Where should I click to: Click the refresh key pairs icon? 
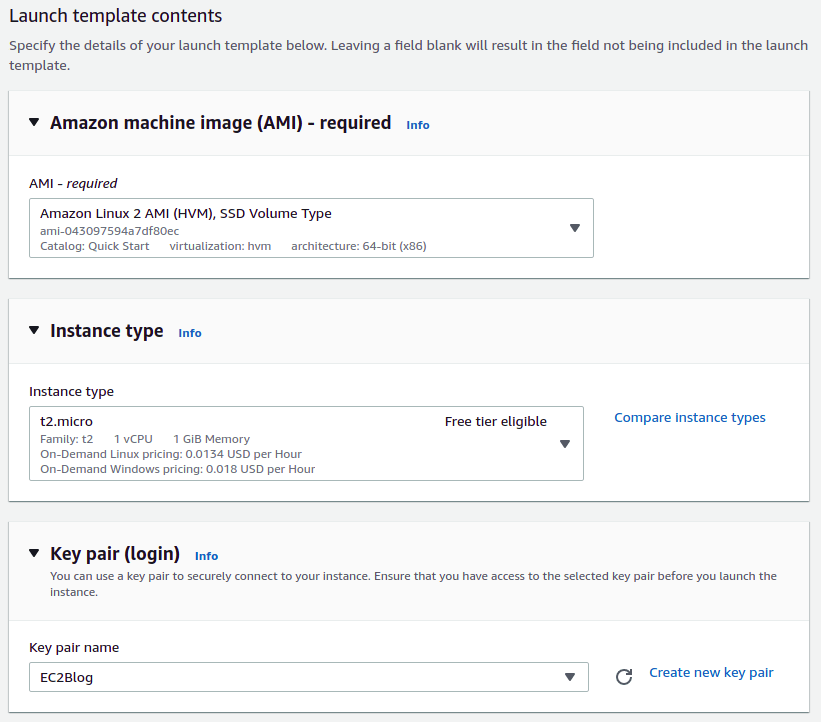[624, 677]
